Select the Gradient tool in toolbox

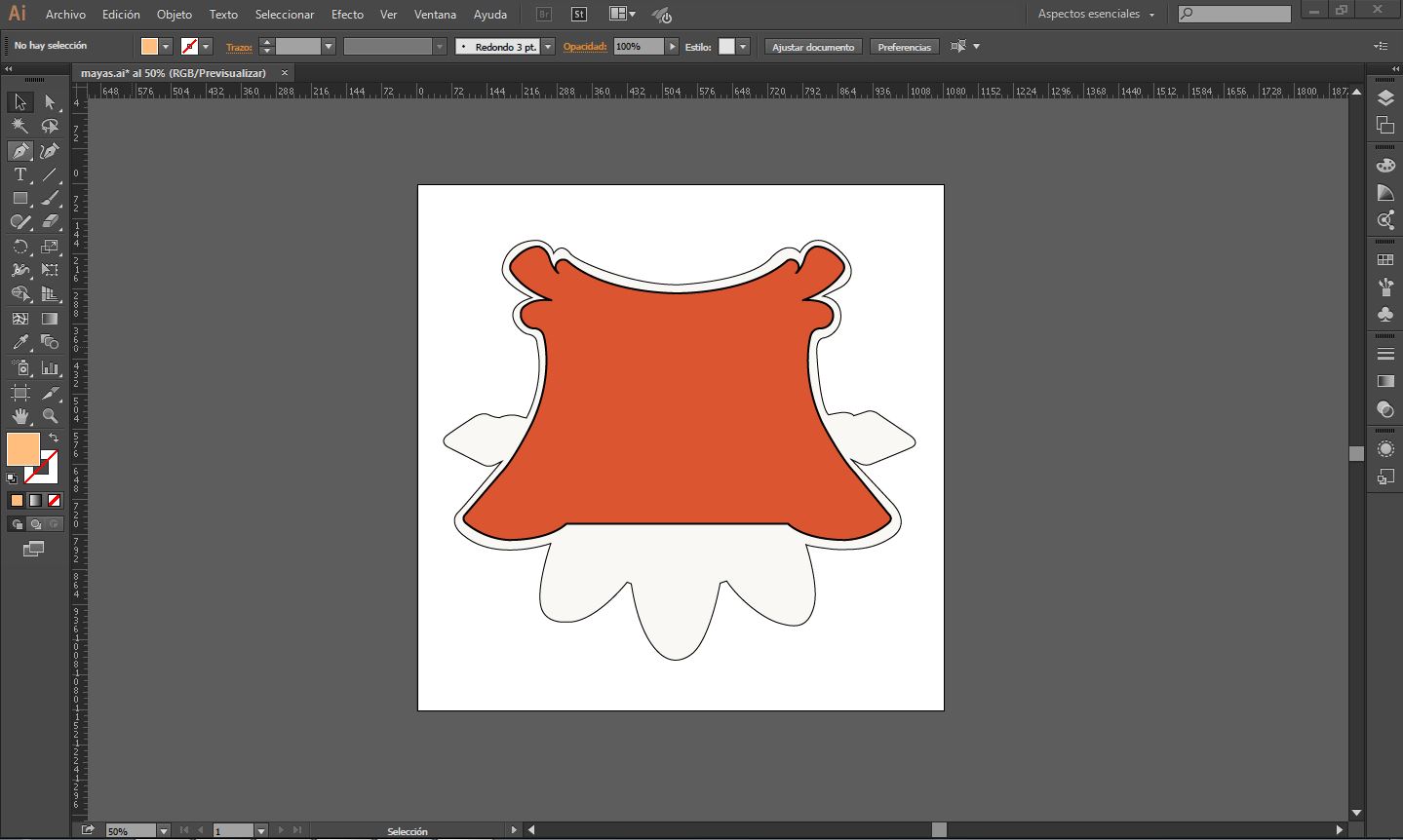[x=50, y=319]
